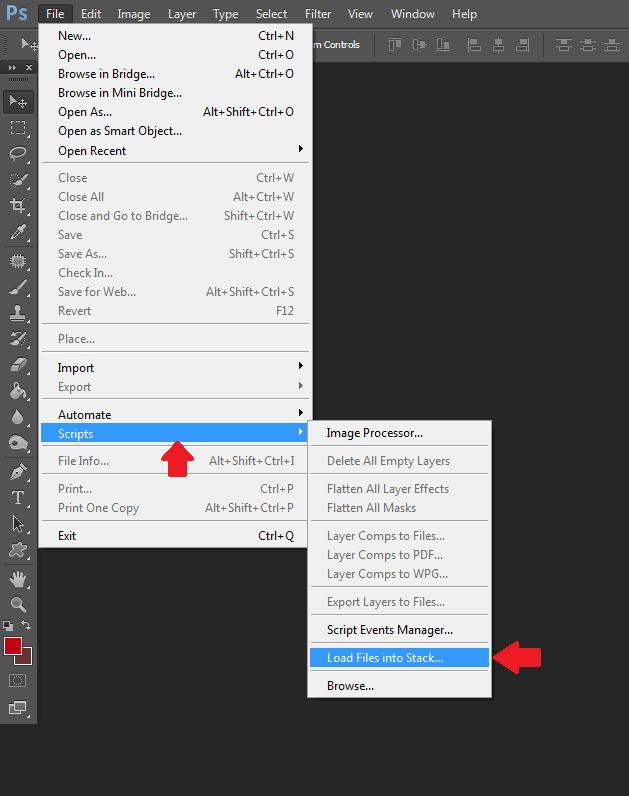629x796 pixels.
Task: Distribute bottom edges in options bar
Action: (x=612, y=45)
